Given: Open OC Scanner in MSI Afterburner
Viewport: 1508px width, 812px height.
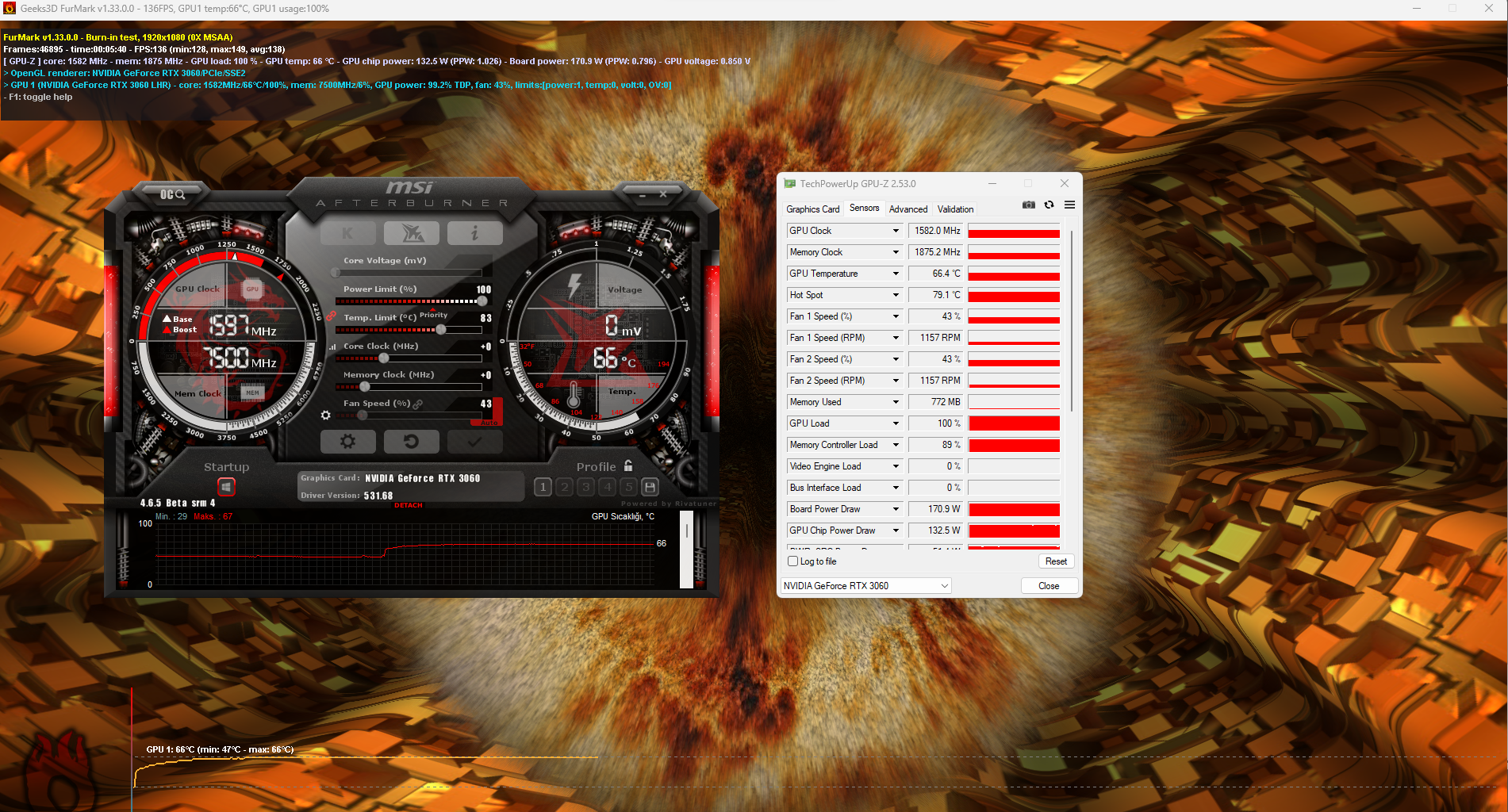Looking at the screenshot, I should 172,194.
